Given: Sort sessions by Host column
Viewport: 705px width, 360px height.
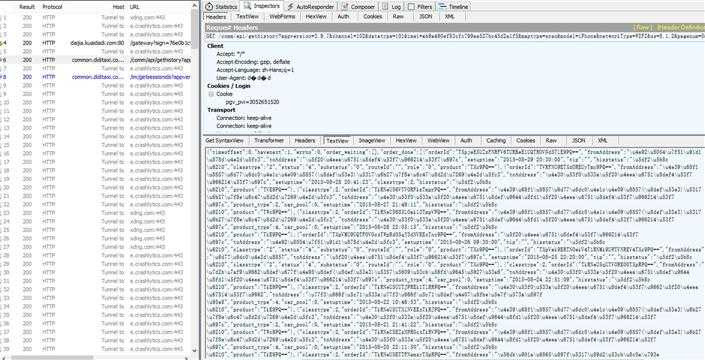Looking at the screenshot, I should (119, 7).
